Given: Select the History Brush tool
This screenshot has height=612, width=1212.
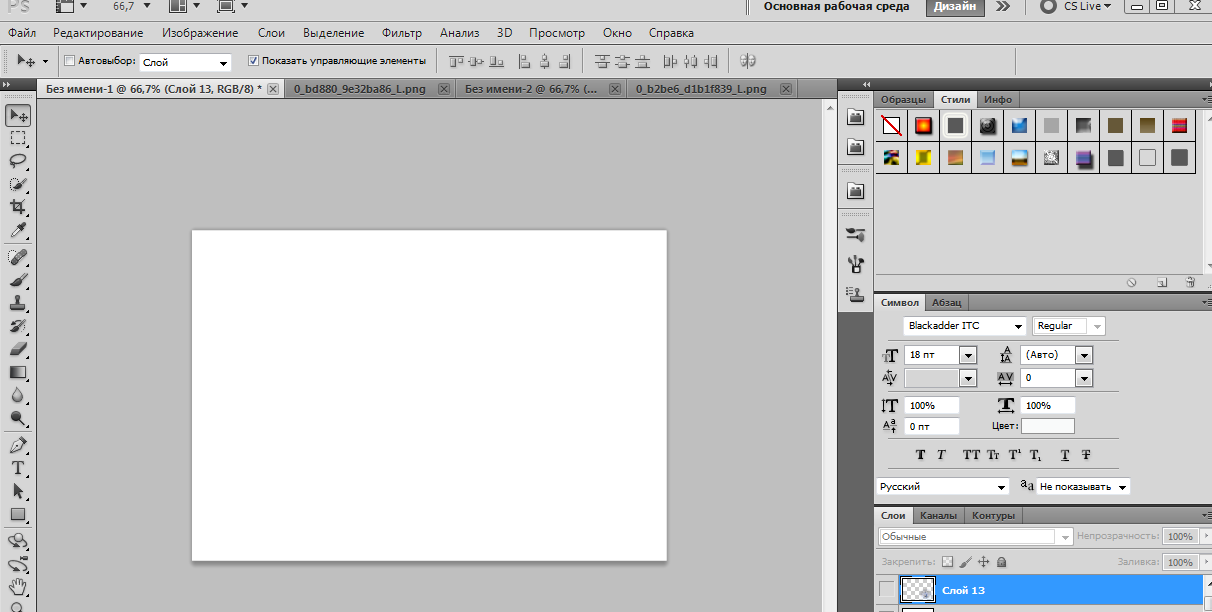Looking at the screenshot, I should (18, 327).
